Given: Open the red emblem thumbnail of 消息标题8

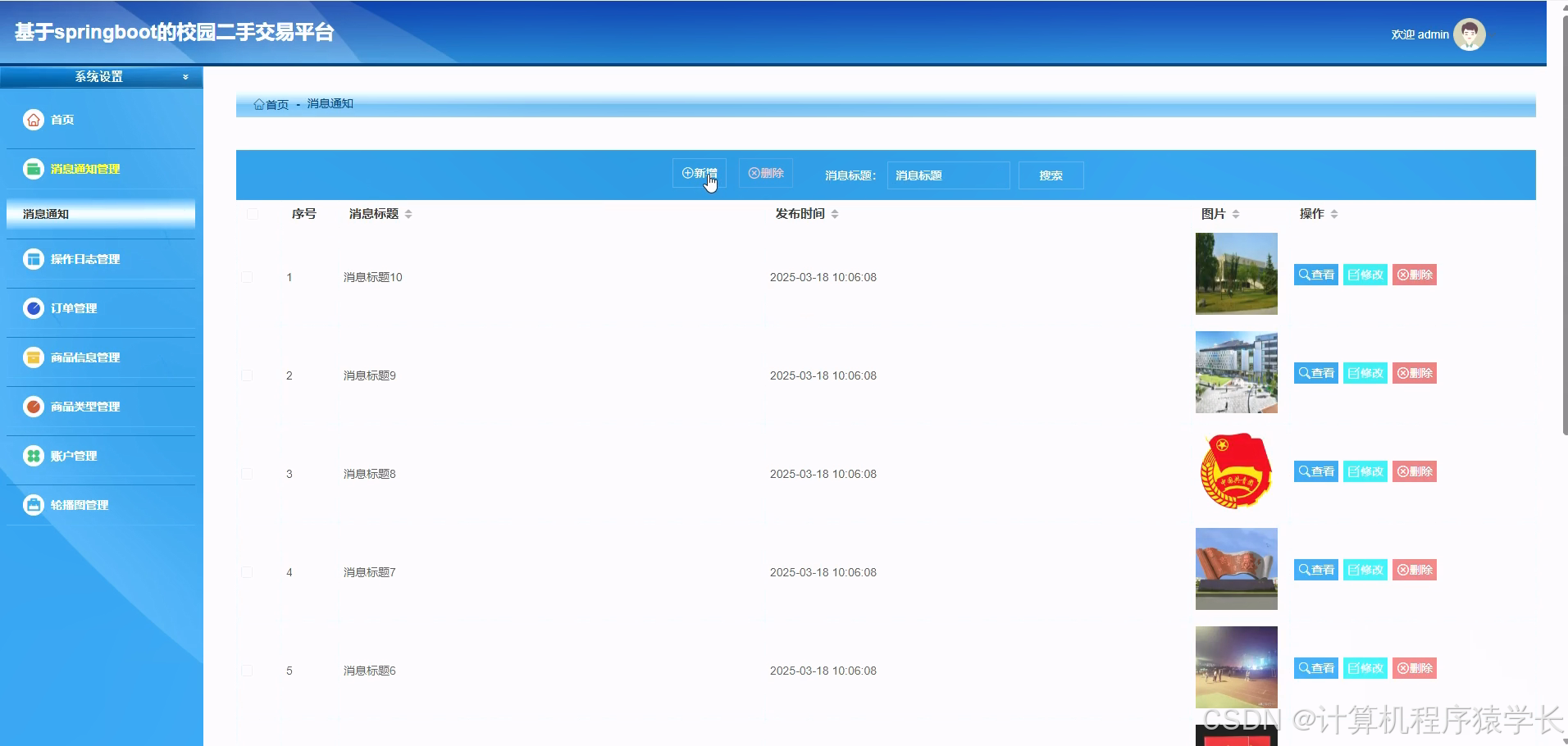Looking at the screenshot, I should coord(1237,471).
